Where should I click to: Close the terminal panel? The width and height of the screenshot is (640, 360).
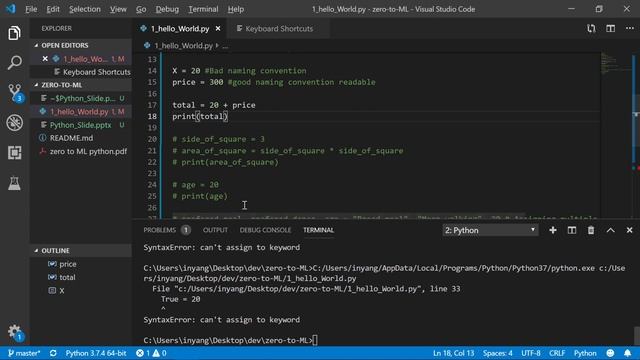629,230
